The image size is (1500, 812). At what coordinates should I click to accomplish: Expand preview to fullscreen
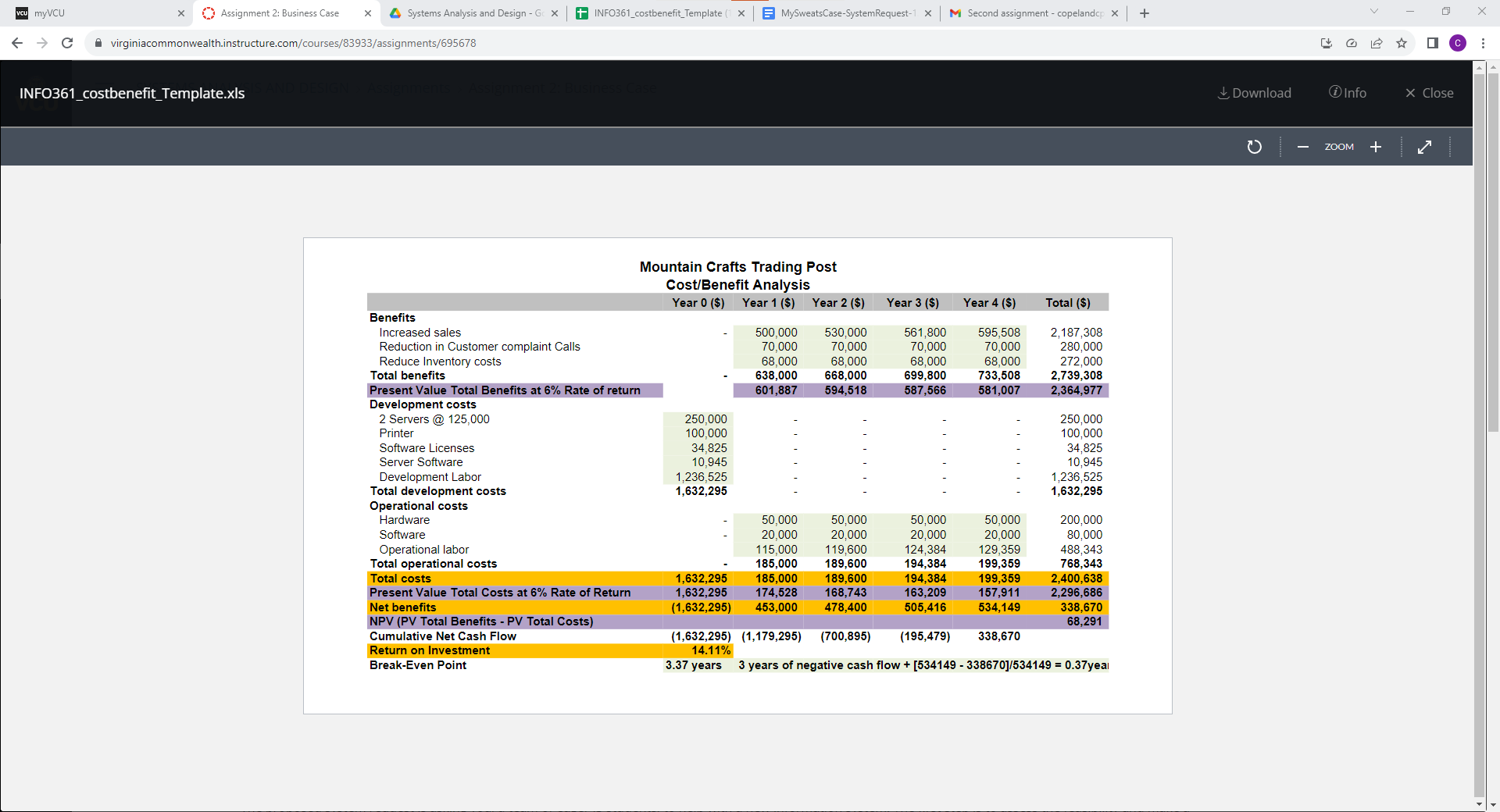tap(1425, 147)
